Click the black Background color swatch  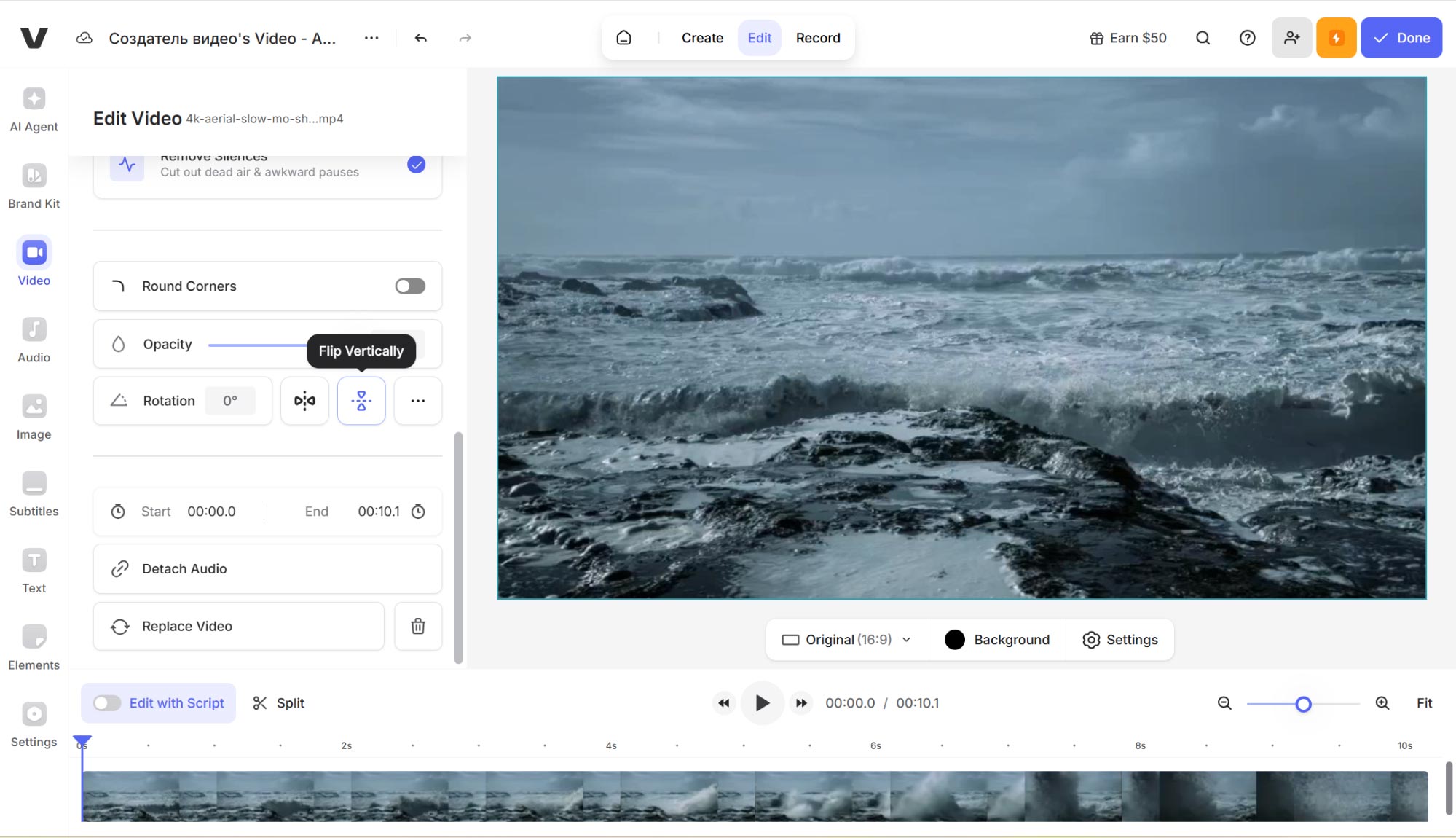pos(954,640)
